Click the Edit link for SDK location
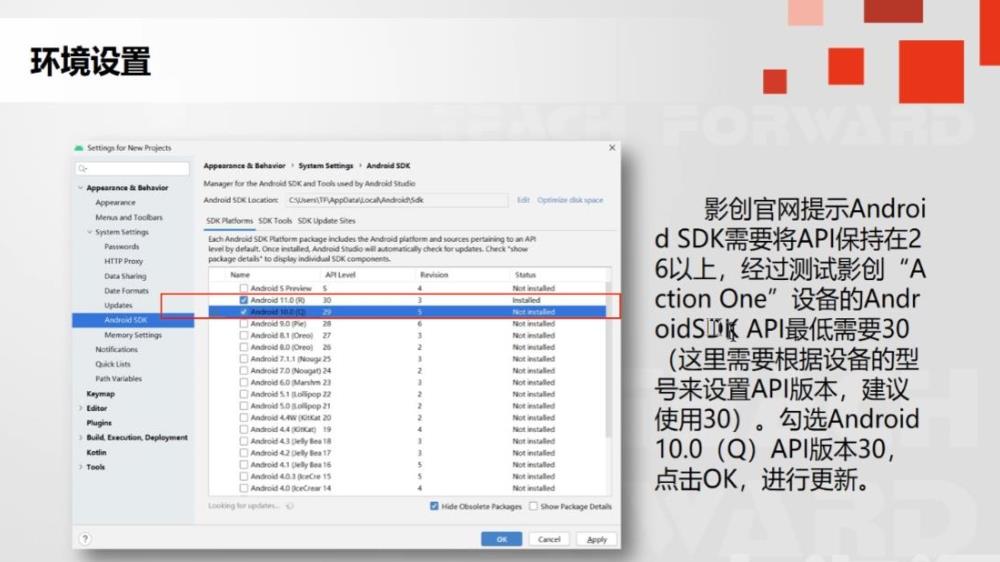 click(523, 200)
